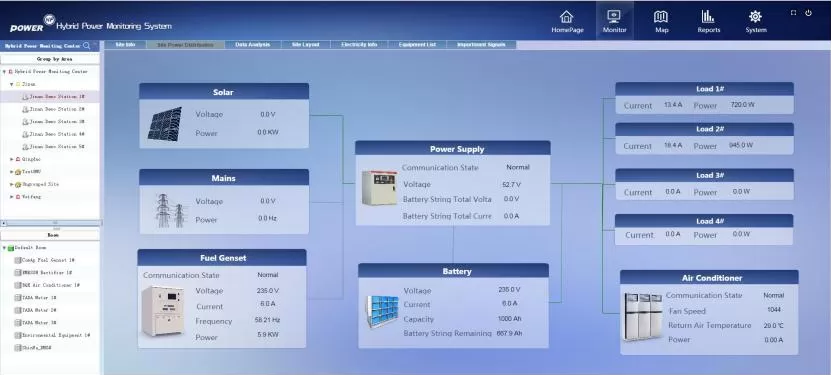This screenshot has width=832, height=376.
Task: Click the fullscreen icon beside power button
Action: 793,13
